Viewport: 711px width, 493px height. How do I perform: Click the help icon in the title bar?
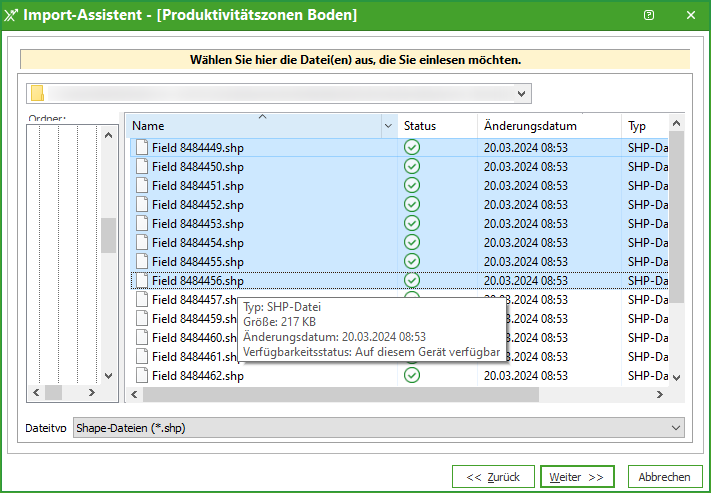click(x=649, y=15)
